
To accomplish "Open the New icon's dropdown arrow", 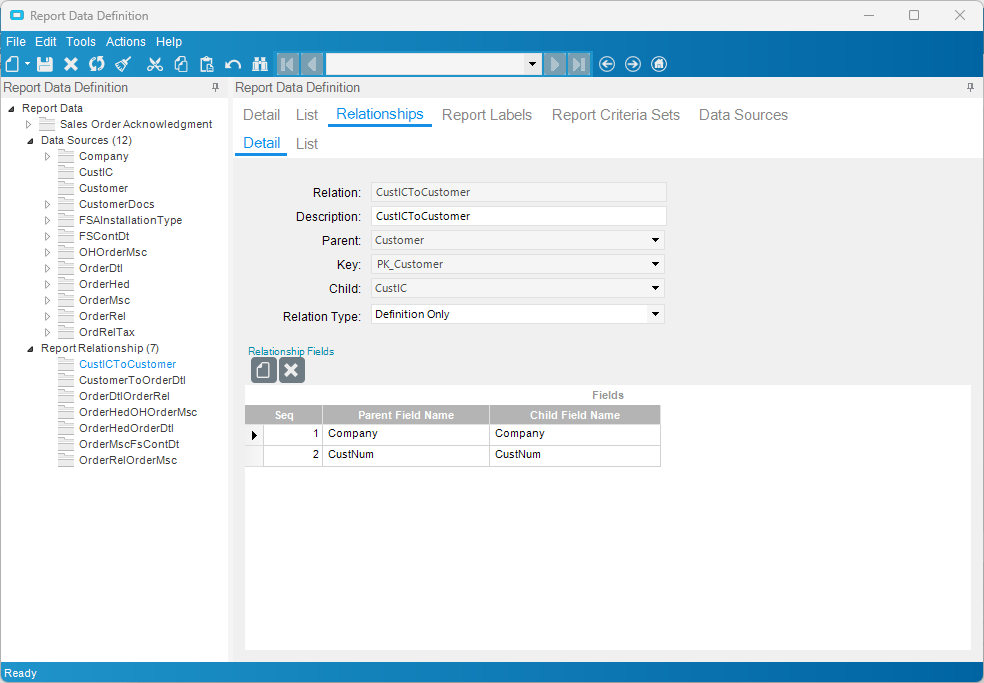I will tap(28, 64).
